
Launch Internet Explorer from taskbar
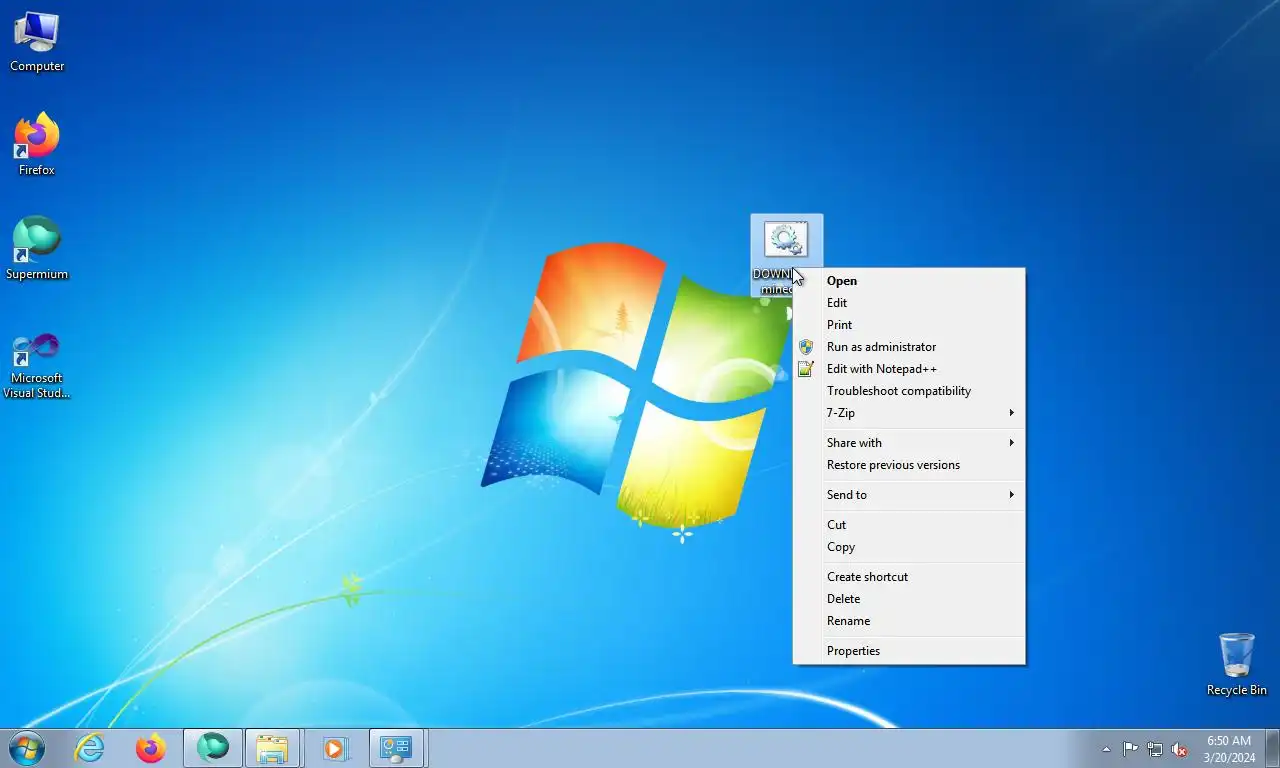pos(90,748)
